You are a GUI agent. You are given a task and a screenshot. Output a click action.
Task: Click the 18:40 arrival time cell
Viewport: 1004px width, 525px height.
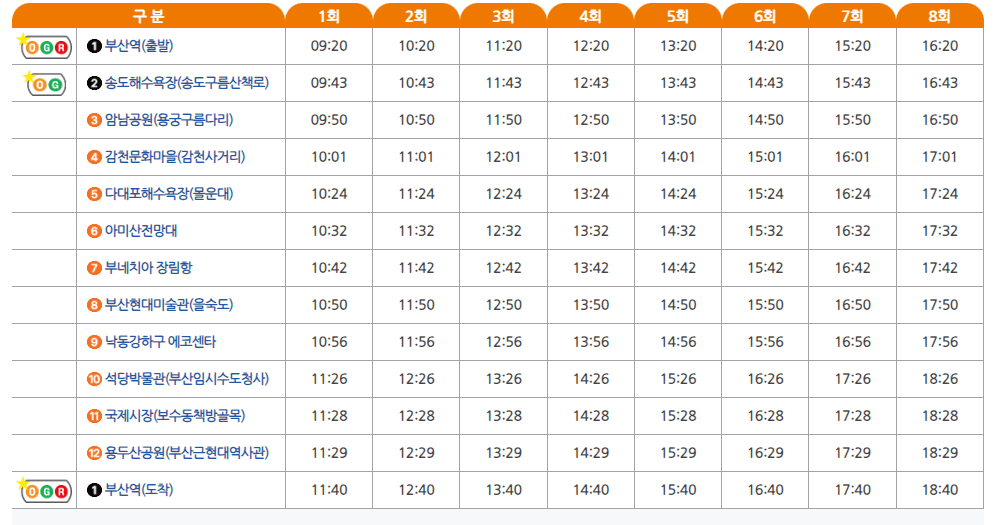point(940,490)
